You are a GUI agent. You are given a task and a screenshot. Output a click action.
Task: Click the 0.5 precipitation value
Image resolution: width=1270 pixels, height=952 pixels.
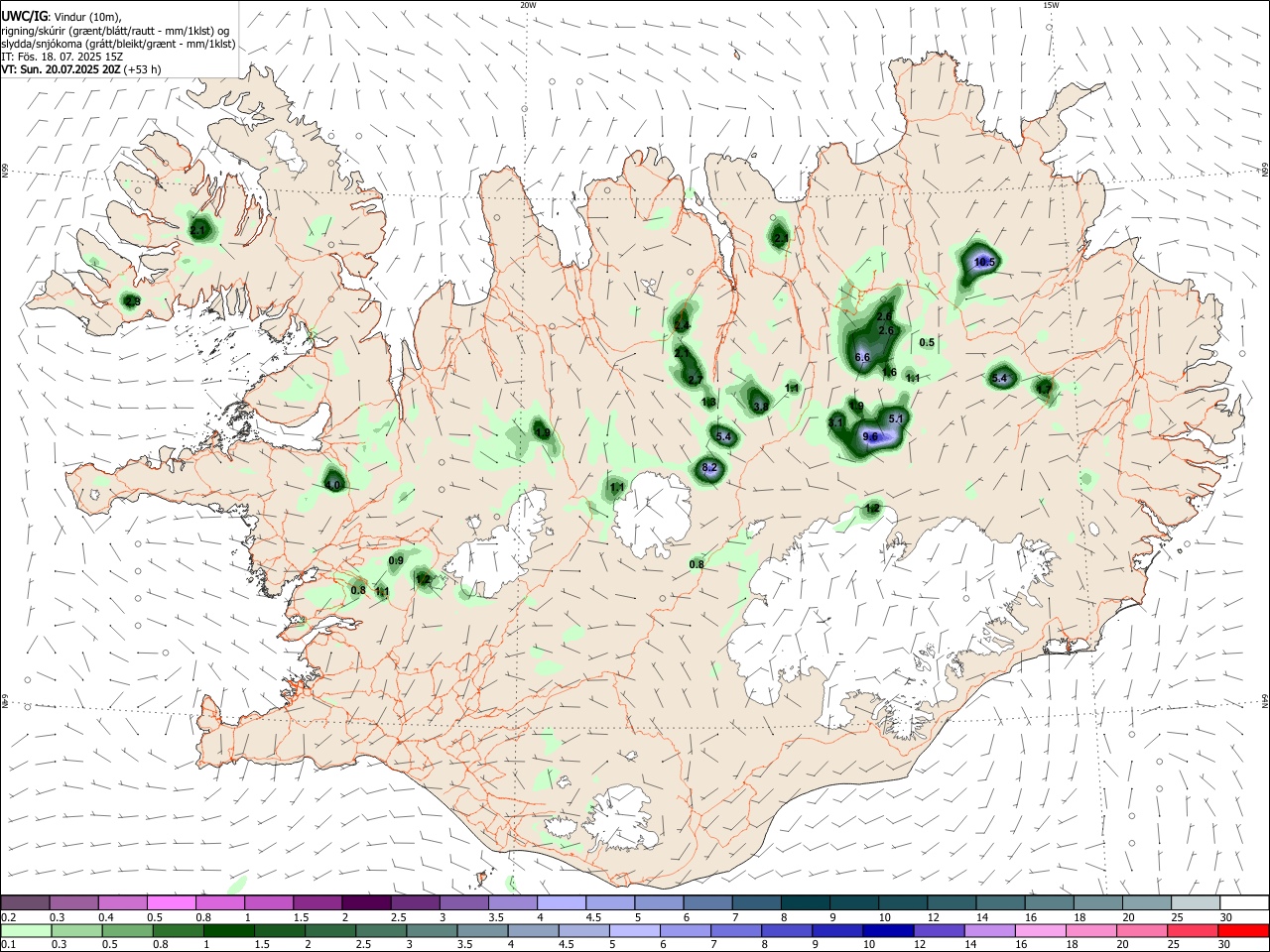pos(927,342)
